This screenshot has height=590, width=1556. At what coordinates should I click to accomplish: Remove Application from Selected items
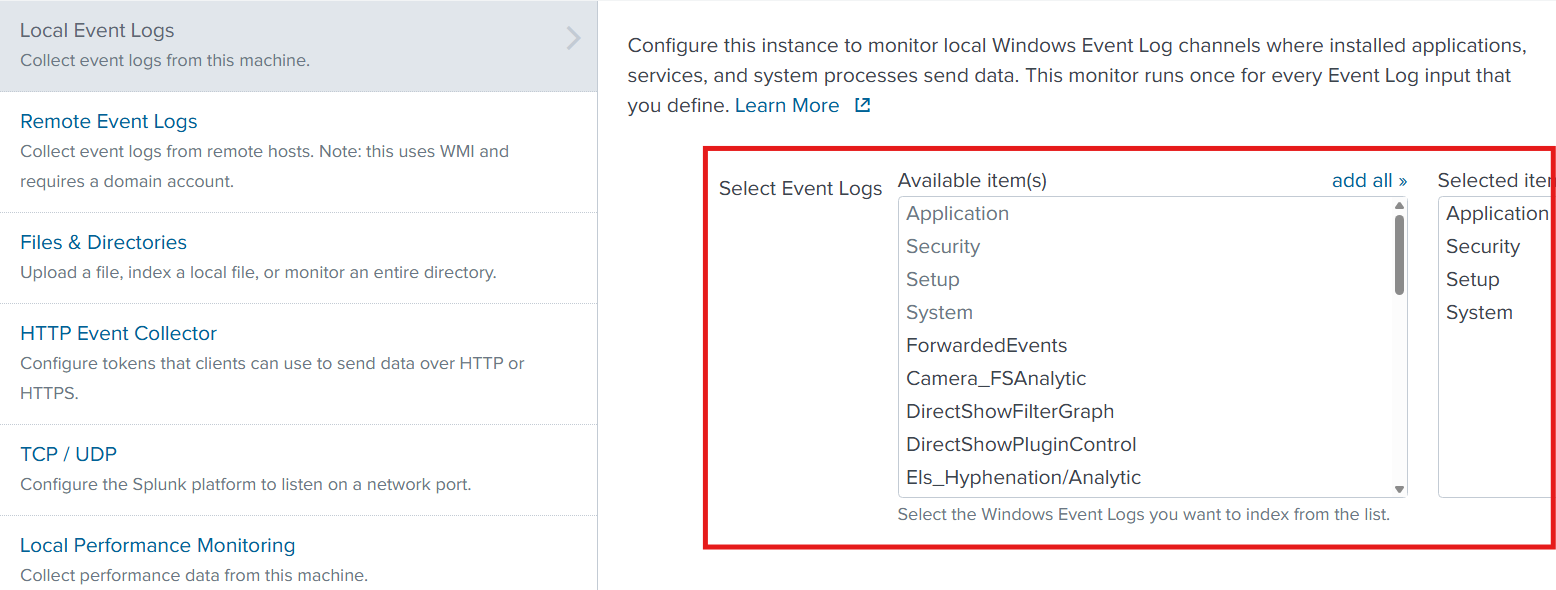click(1496, 213)
